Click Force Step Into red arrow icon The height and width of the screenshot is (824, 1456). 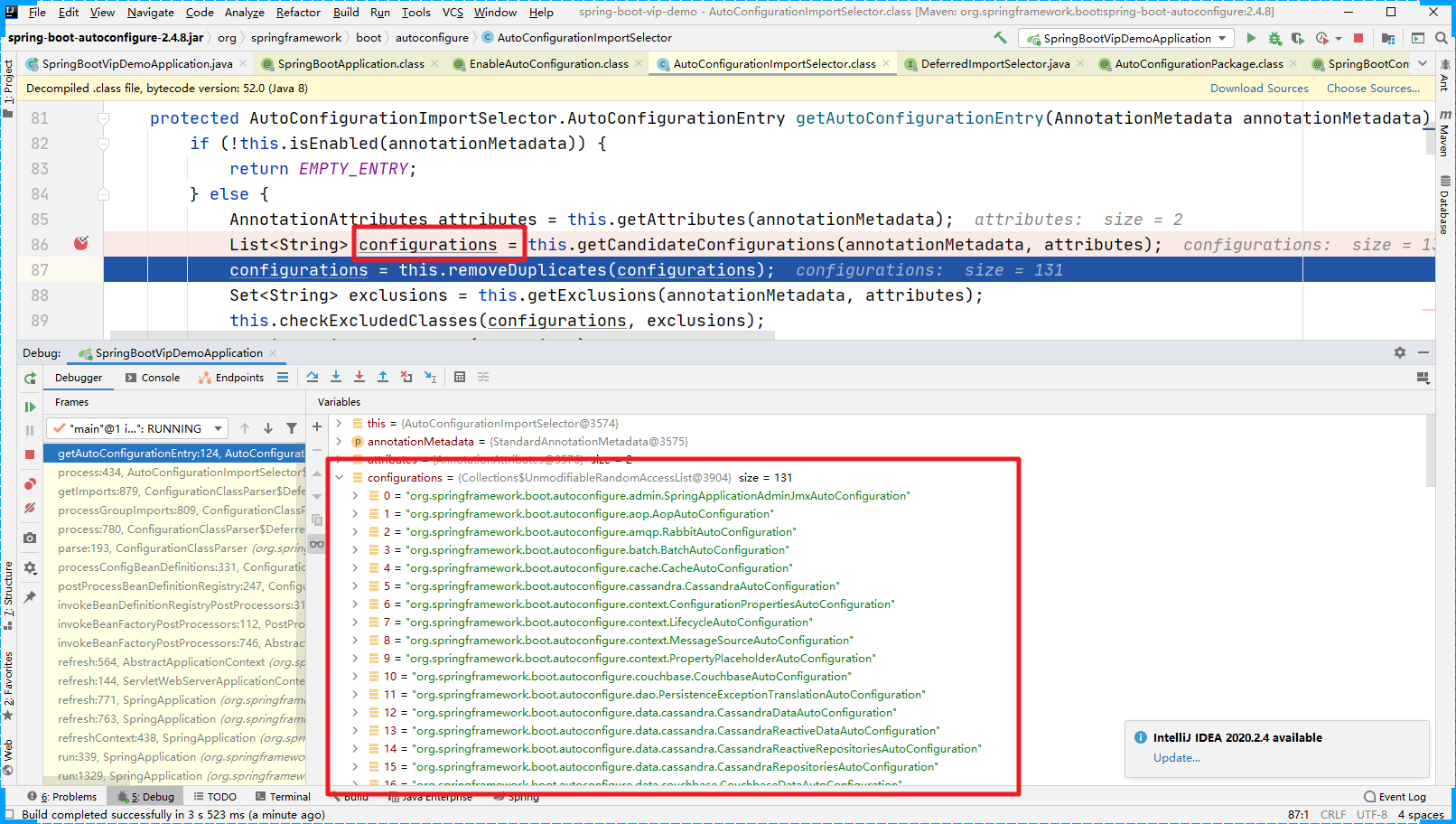[359, 377]
